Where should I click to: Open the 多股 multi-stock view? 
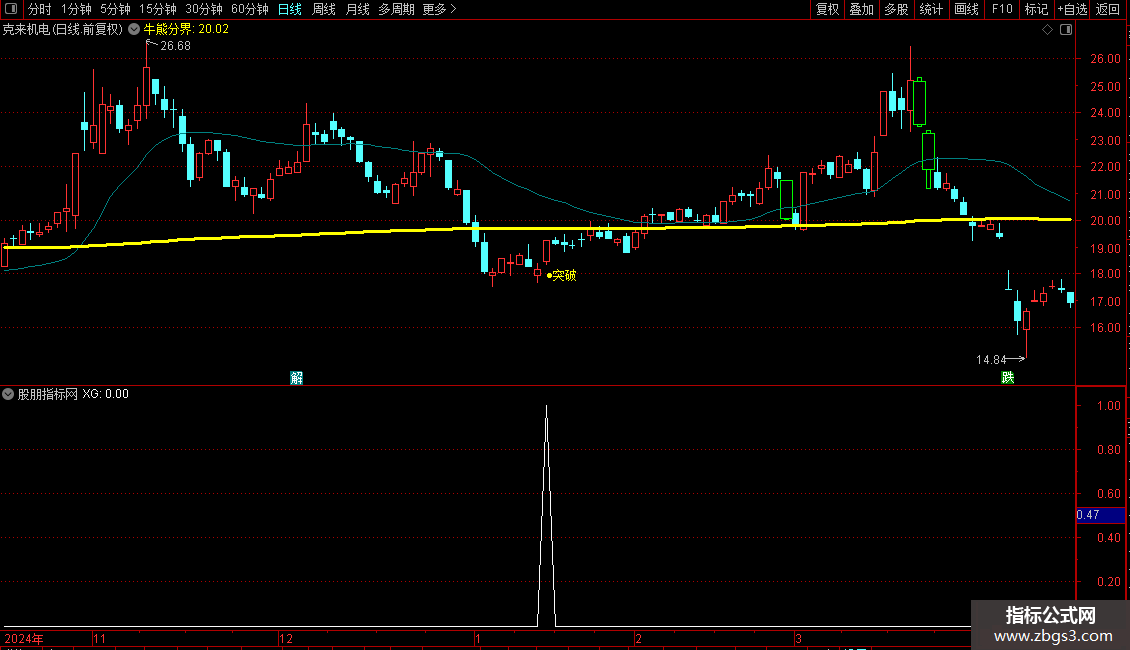click(x=896, y=9)
